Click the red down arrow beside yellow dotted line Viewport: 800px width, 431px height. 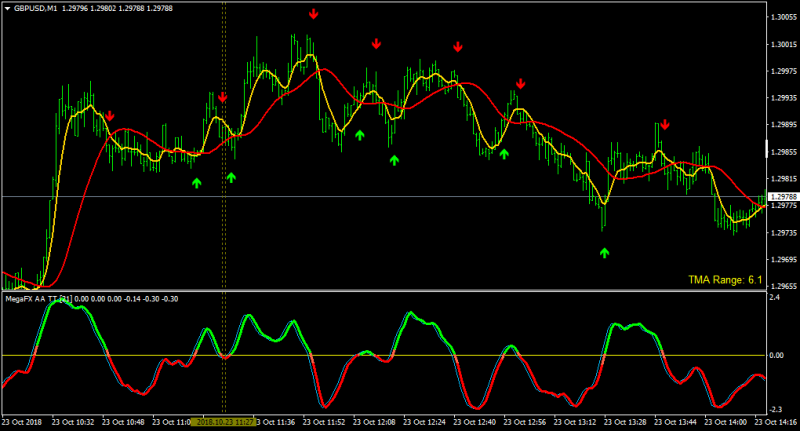tap(222, 97)
